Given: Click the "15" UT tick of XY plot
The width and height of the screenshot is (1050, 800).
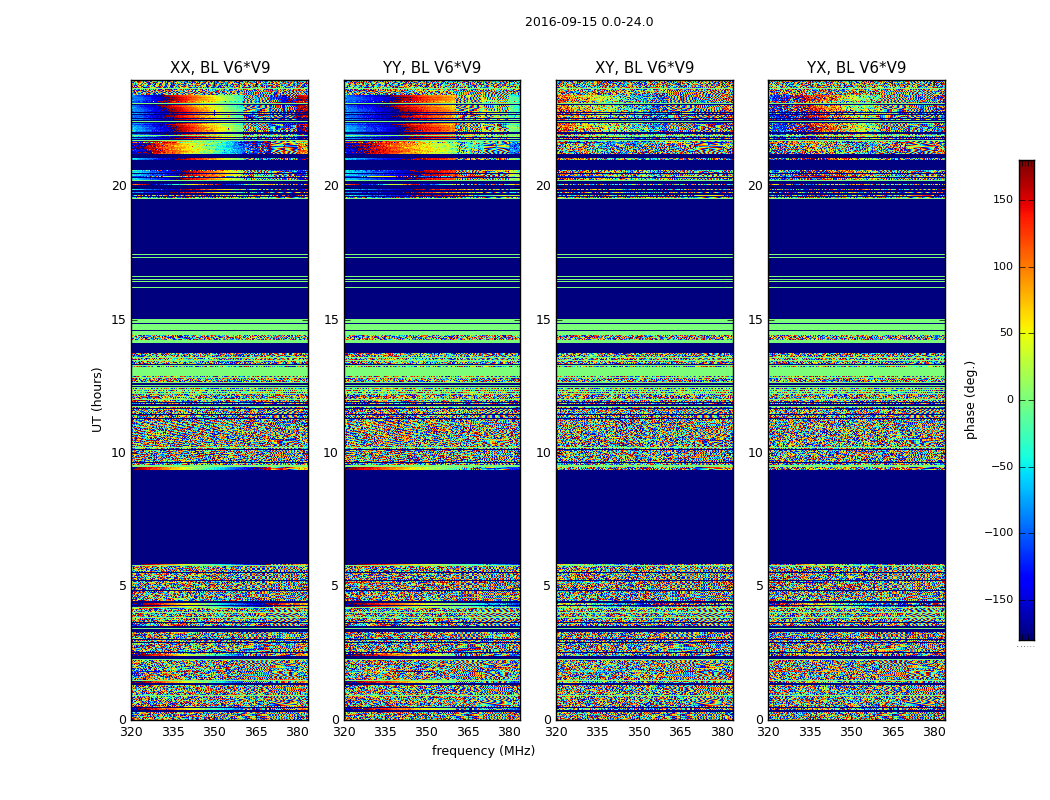Looking at the screenshot, I should (544, 320).
